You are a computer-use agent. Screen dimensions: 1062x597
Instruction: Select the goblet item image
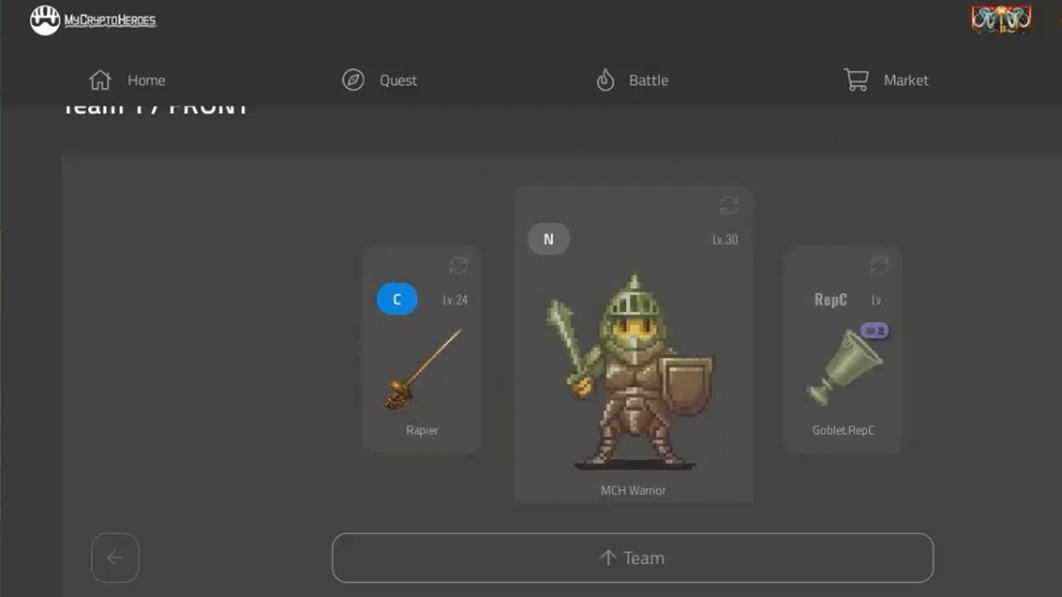(x=843, y=368)
